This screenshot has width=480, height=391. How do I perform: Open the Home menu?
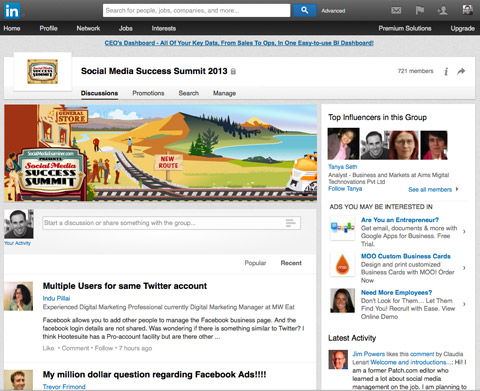click(12, 28)
